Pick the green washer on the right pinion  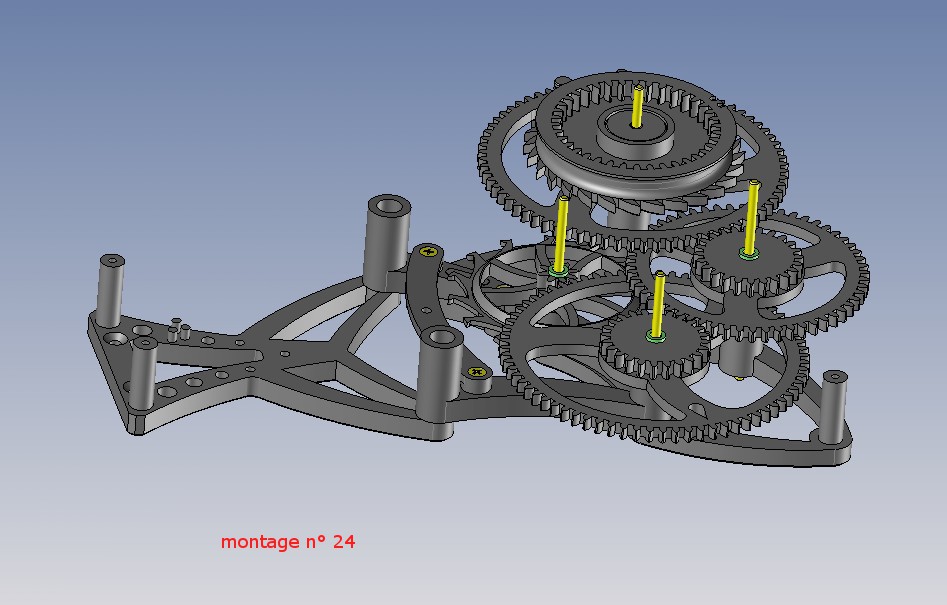coord(750,255)
